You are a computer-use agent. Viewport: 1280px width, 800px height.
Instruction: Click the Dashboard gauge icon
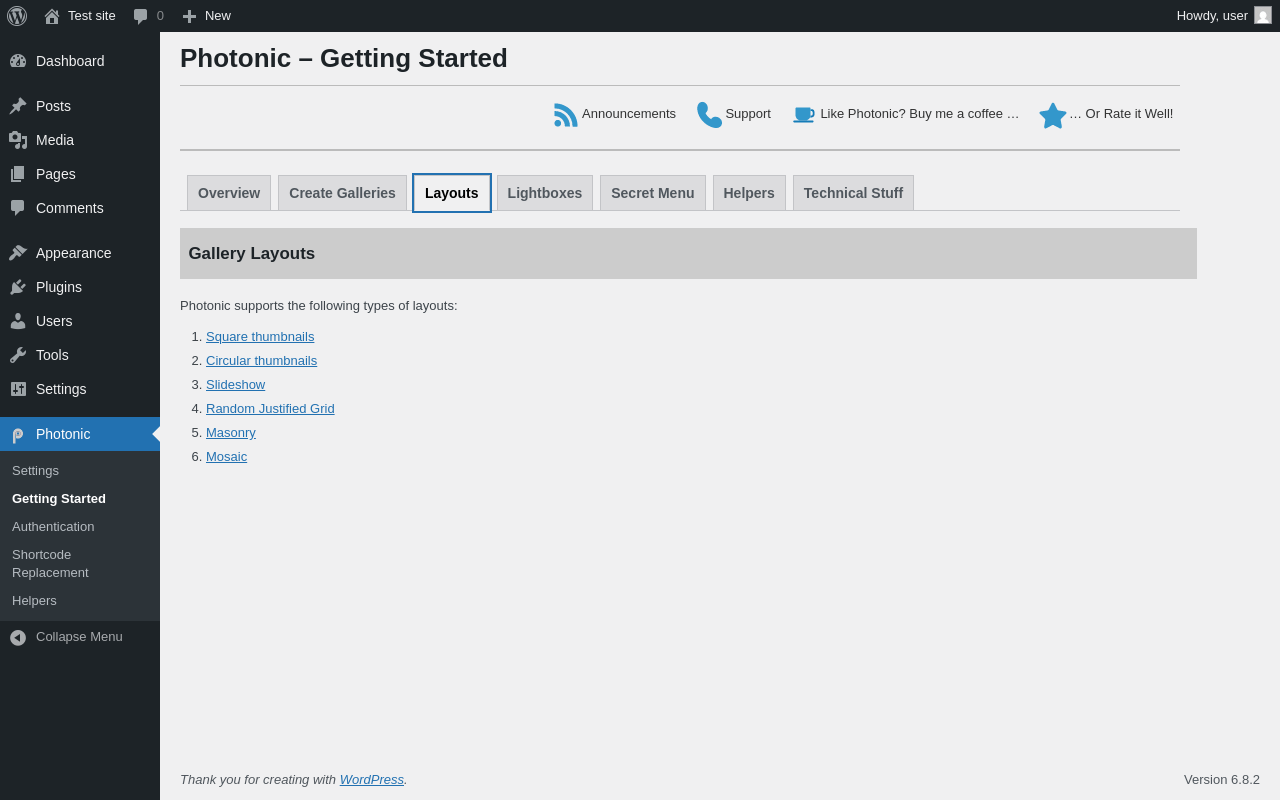click(x=18, y=61)
